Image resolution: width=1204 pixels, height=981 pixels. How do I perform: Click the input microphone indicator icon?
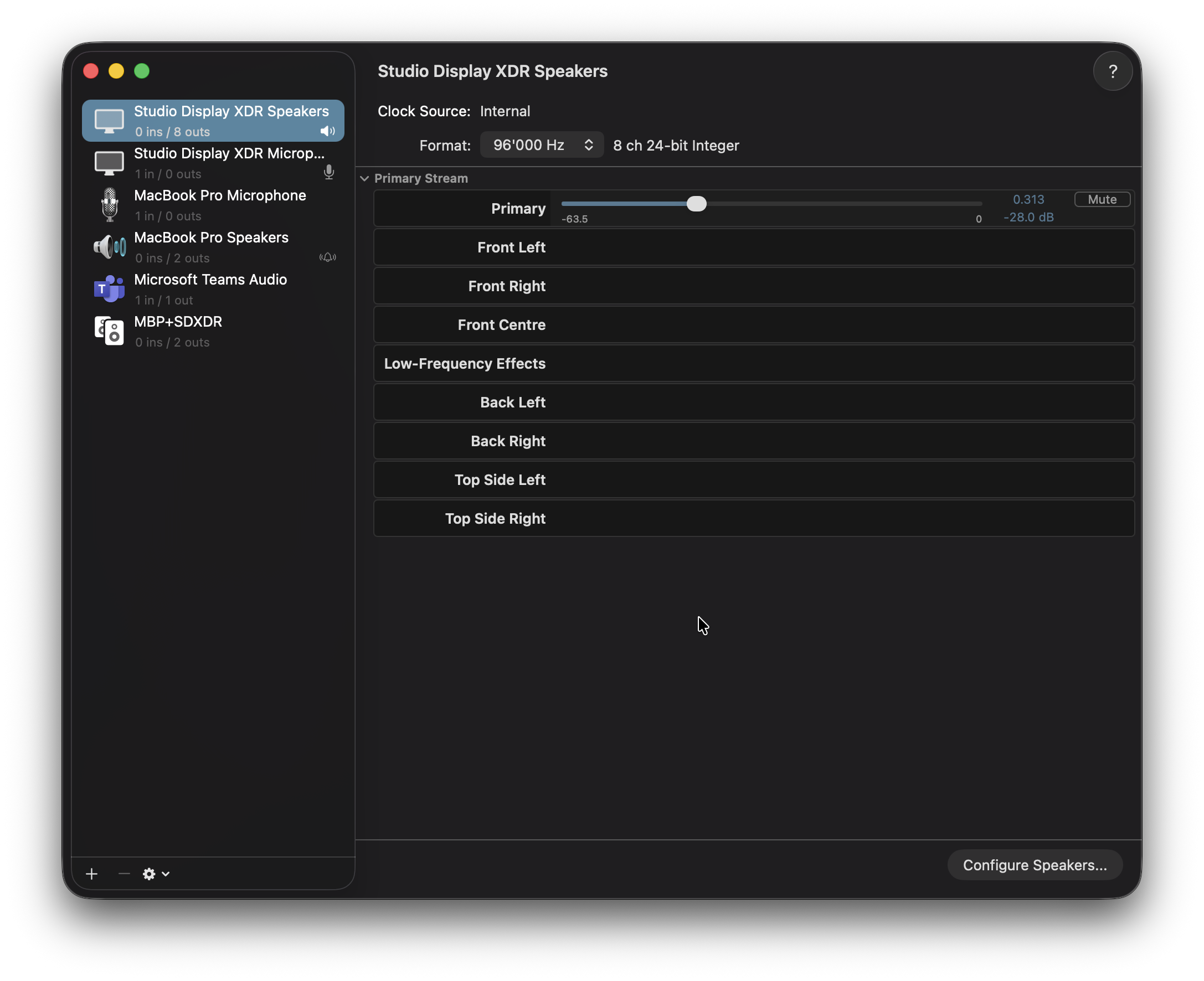[x=329, y=172]
